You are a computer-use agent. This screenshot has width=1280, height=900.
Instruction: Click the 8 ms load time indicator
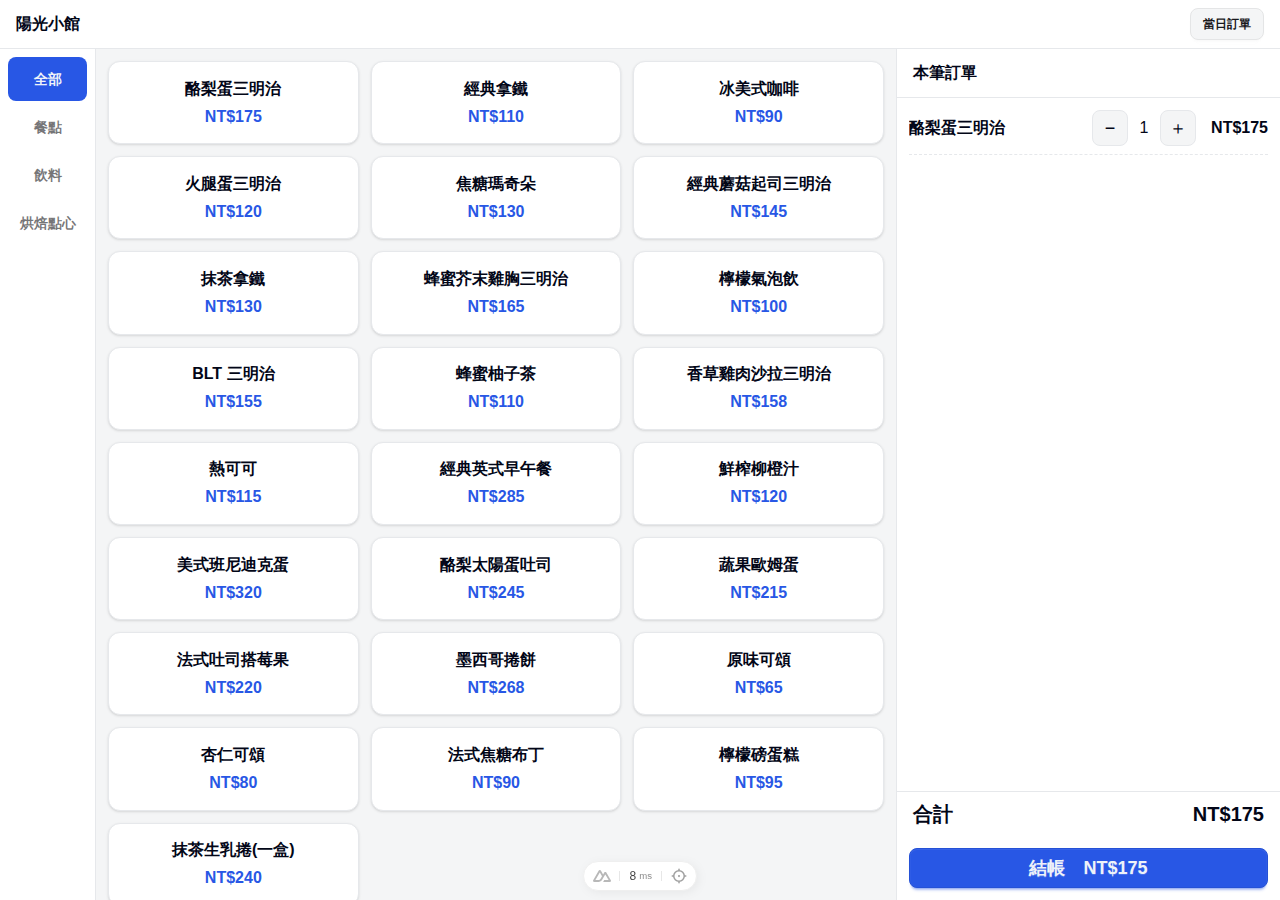640,876
